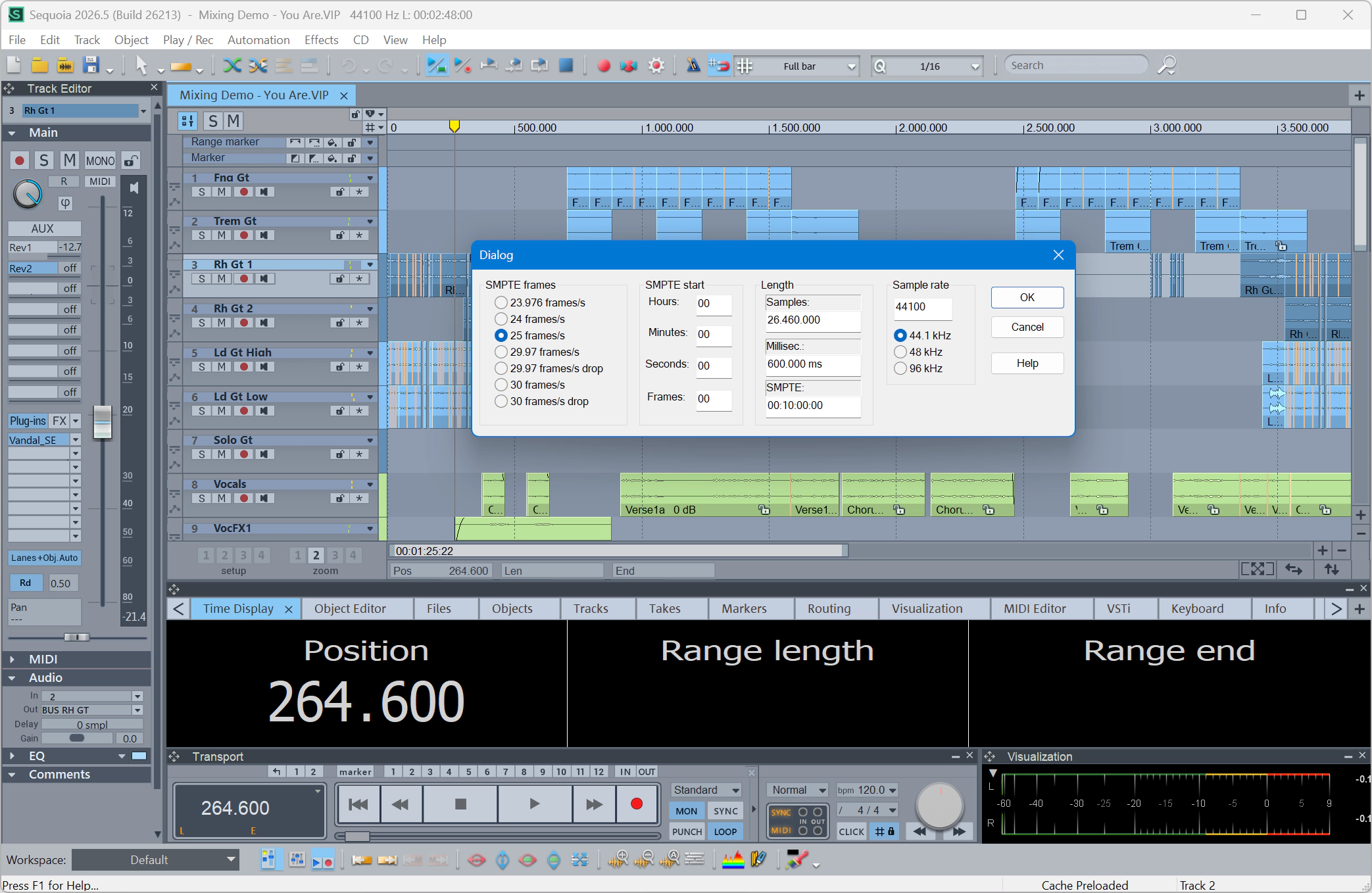Click the Save project floppy disk icon
Screen dimensions: 1372x893
click(91, 65)
